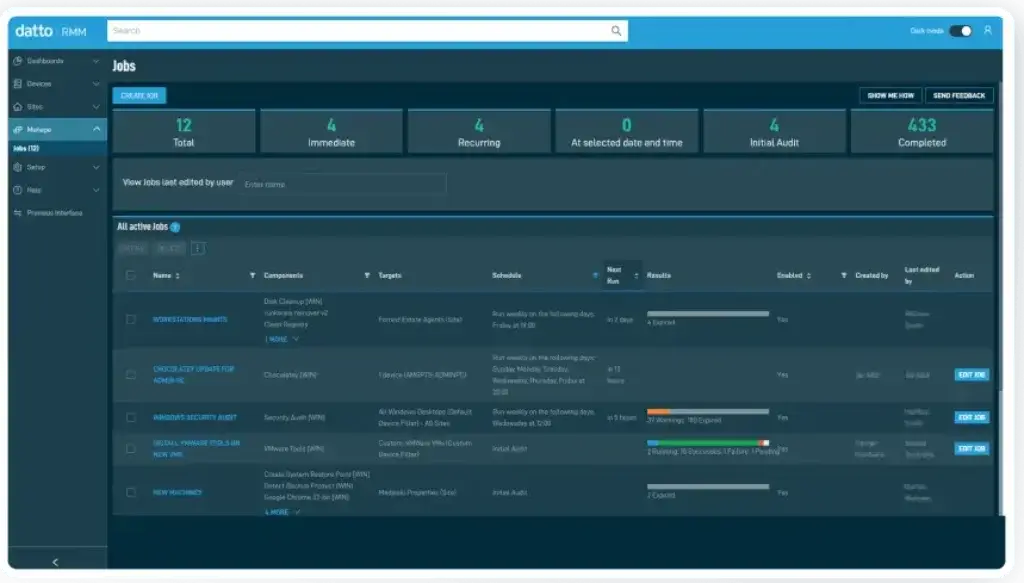1024x583 pixels.
Task: Click the top Search field
Action: click(367, 31)
